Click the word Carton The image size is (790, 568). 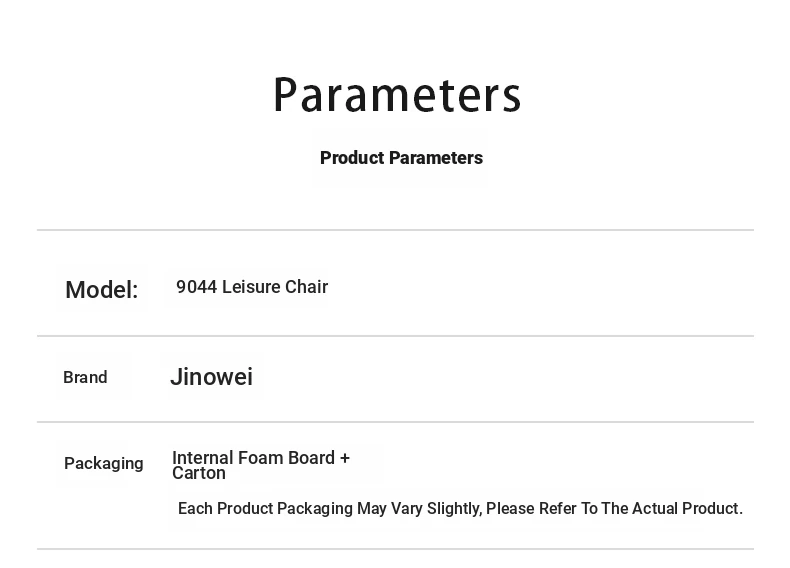199,473
